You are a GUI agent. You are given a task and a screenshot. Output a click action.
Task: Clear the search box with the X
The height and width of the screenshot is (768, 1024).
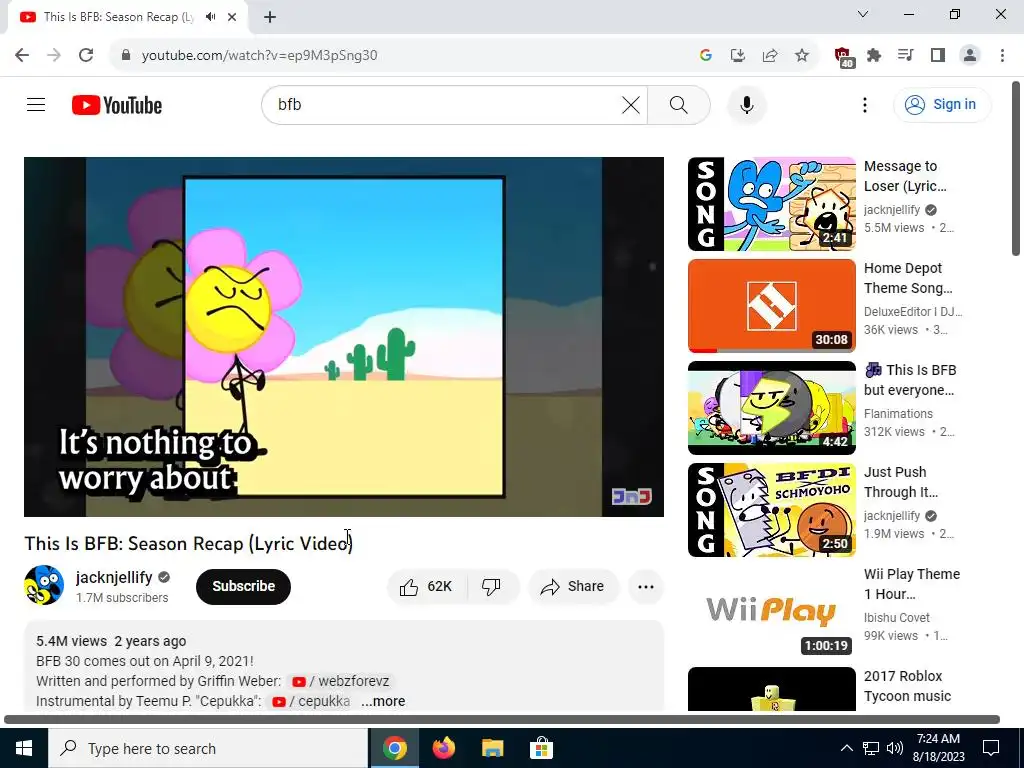[x=630, y=104]
